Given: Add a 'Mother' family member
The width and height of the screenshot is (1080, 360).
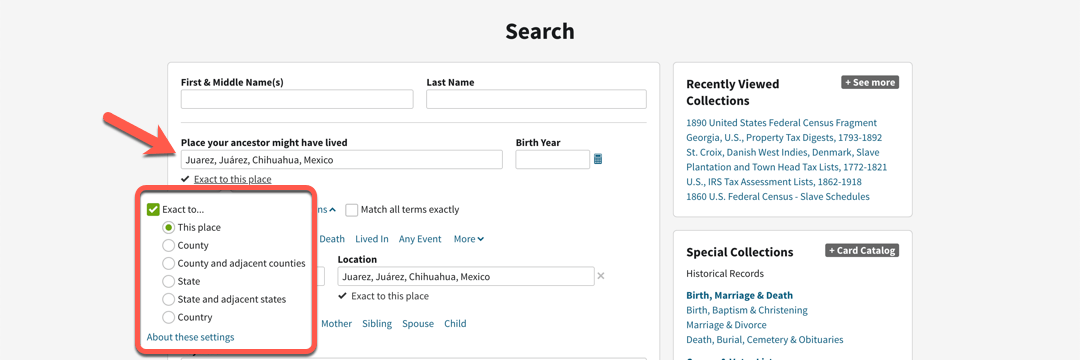Looking at the screenshot, I should tap(336, 324).
